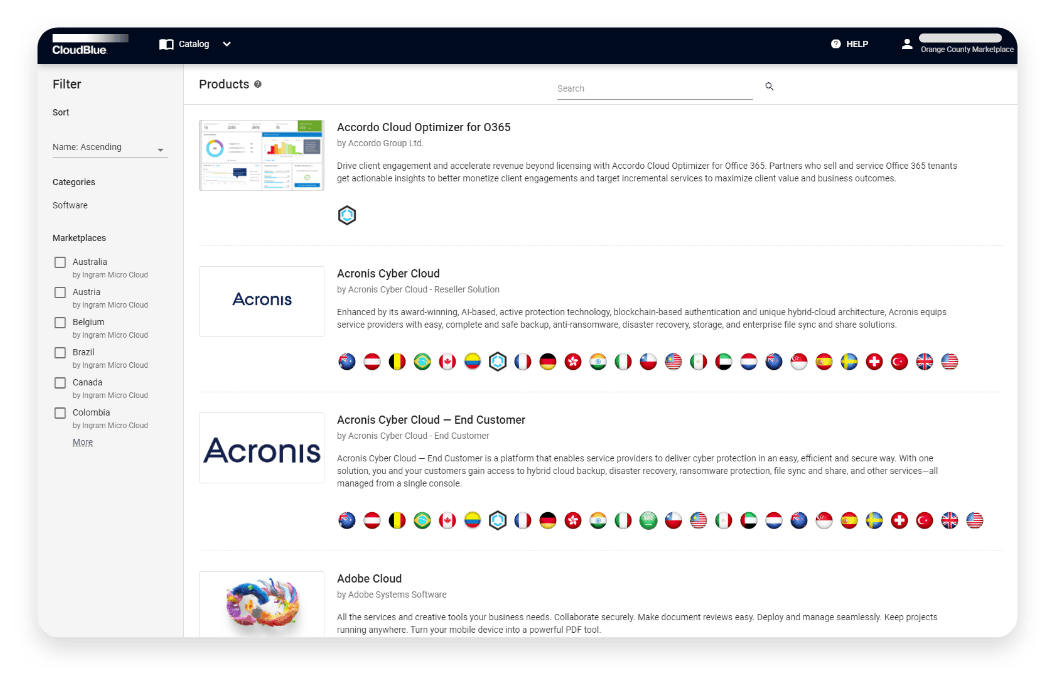Click the product Search input field
The image size is (1055, 685).
(655, 89)
